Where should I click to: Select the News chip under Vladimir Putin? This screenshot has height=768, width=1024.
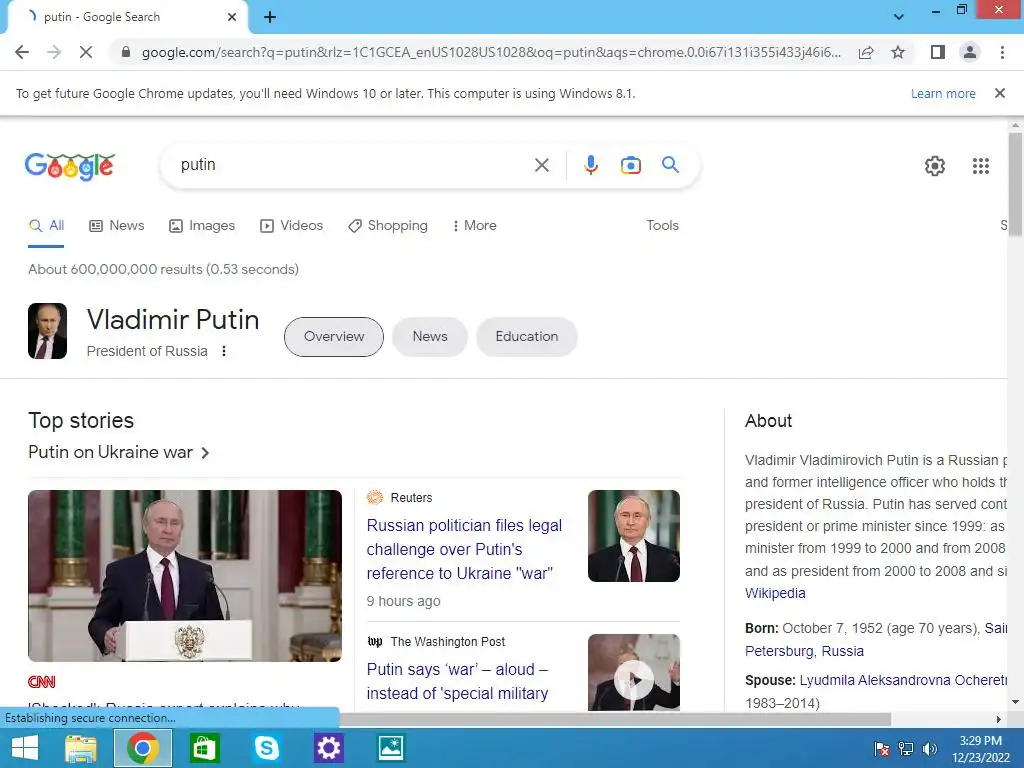tap(430, 337)
